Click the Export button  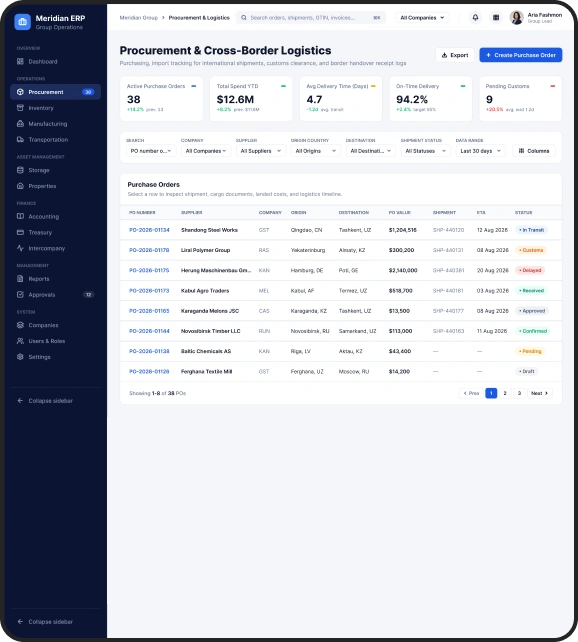tap(455, 55)
